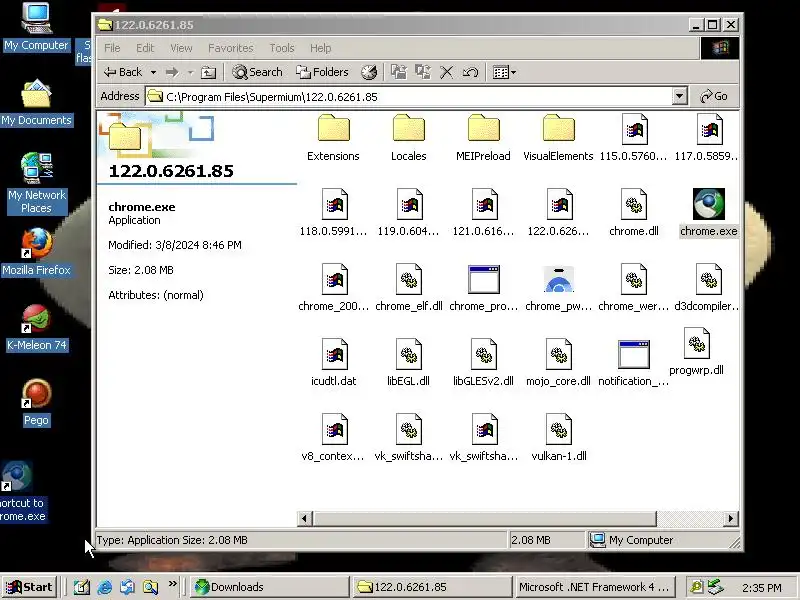Open the Views dropdown button
The image size is (800, 600).
504,72
